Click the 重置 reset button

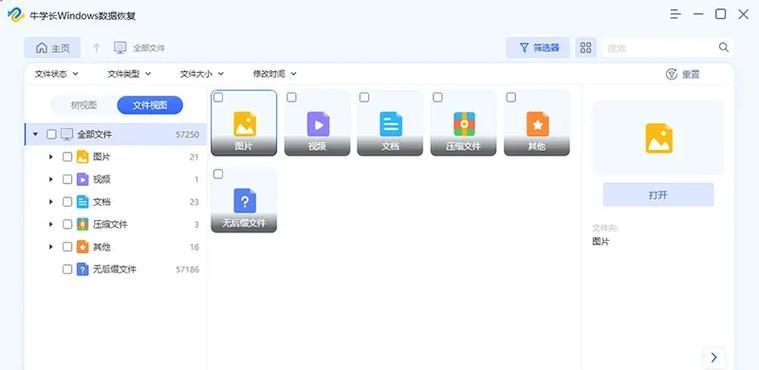[683, 74]
